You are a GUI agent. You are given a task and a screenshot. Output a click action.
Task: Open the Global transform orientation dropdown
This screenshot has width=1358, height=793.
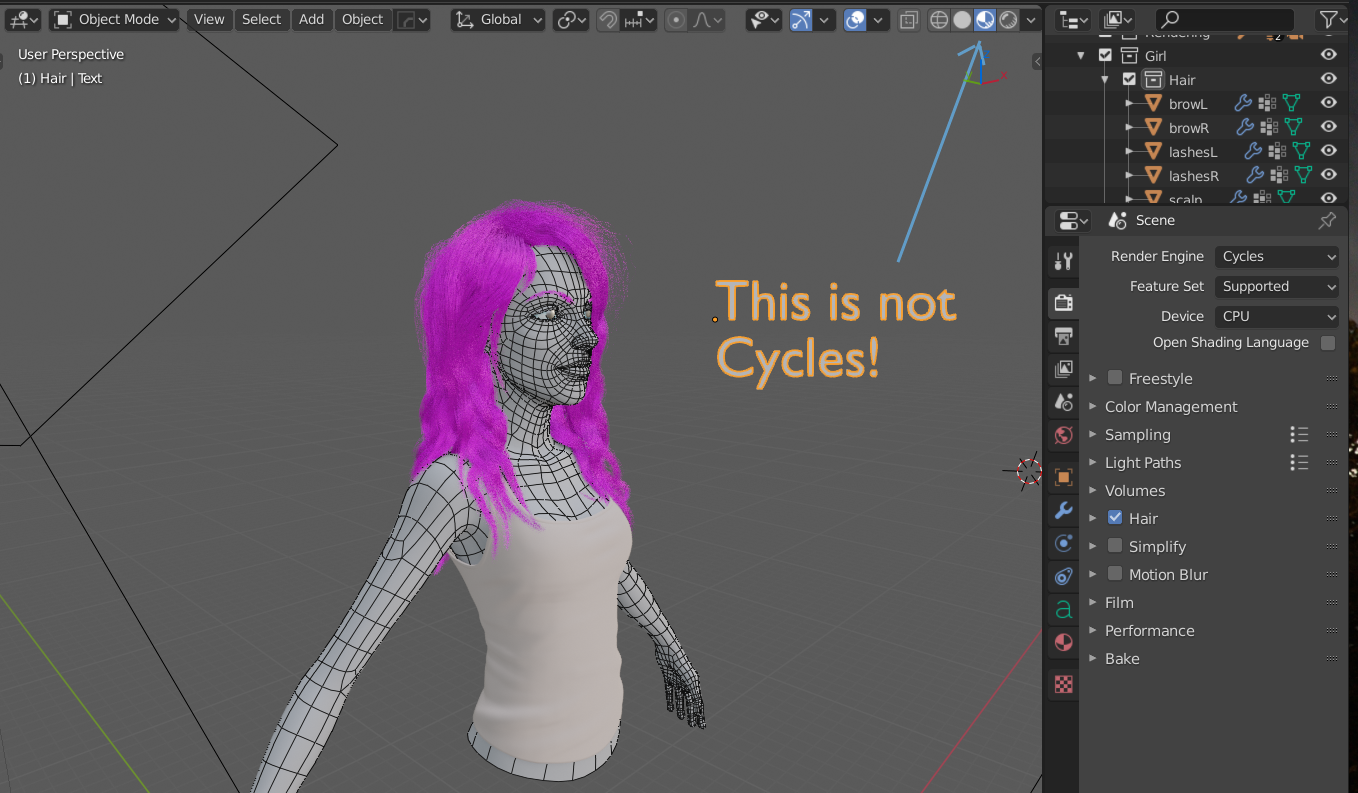click(497, 18)
